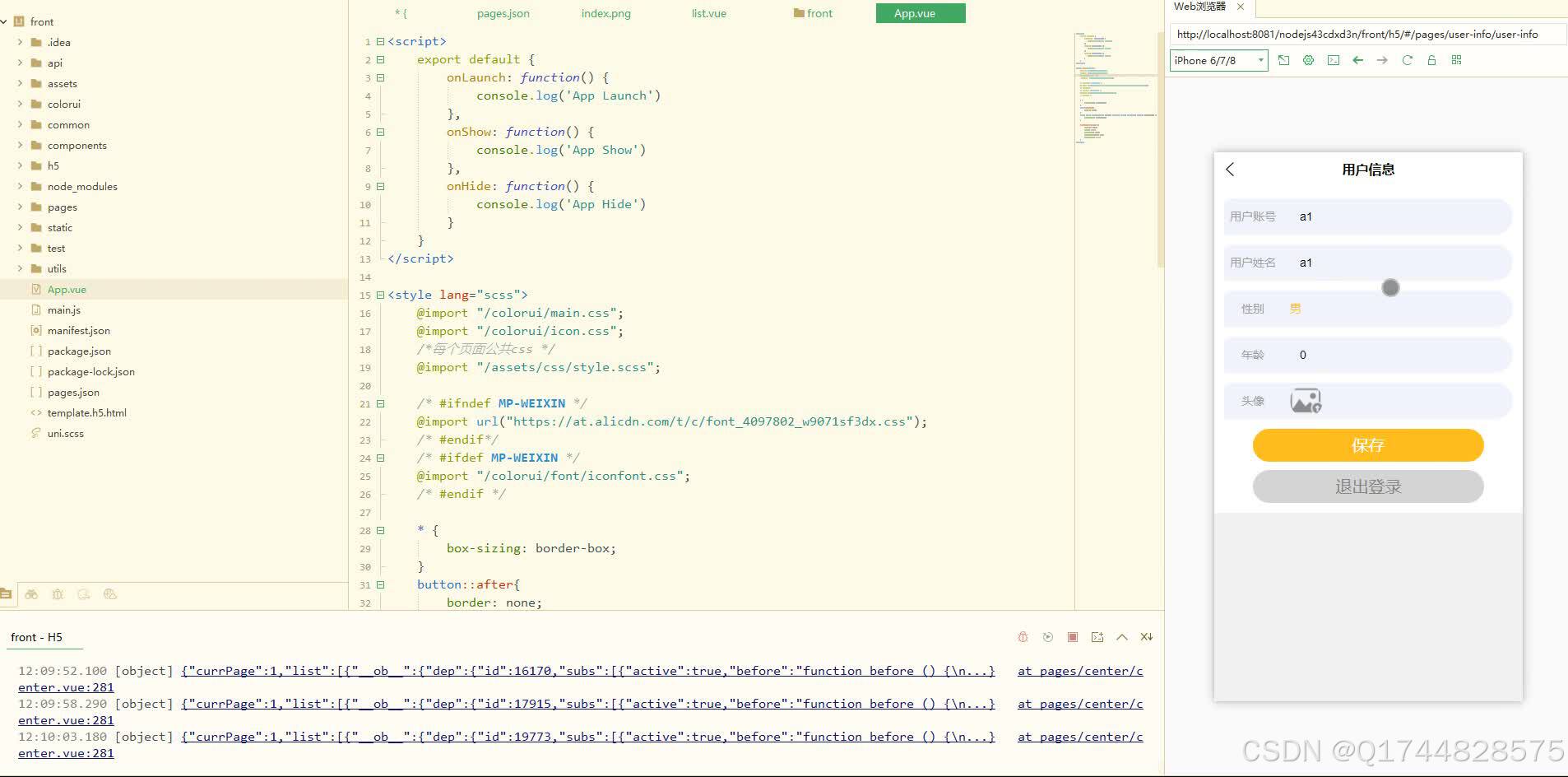Refresh the built-in web browser page
Screen dimensions: 1568x777
[x=1407, y=60]
